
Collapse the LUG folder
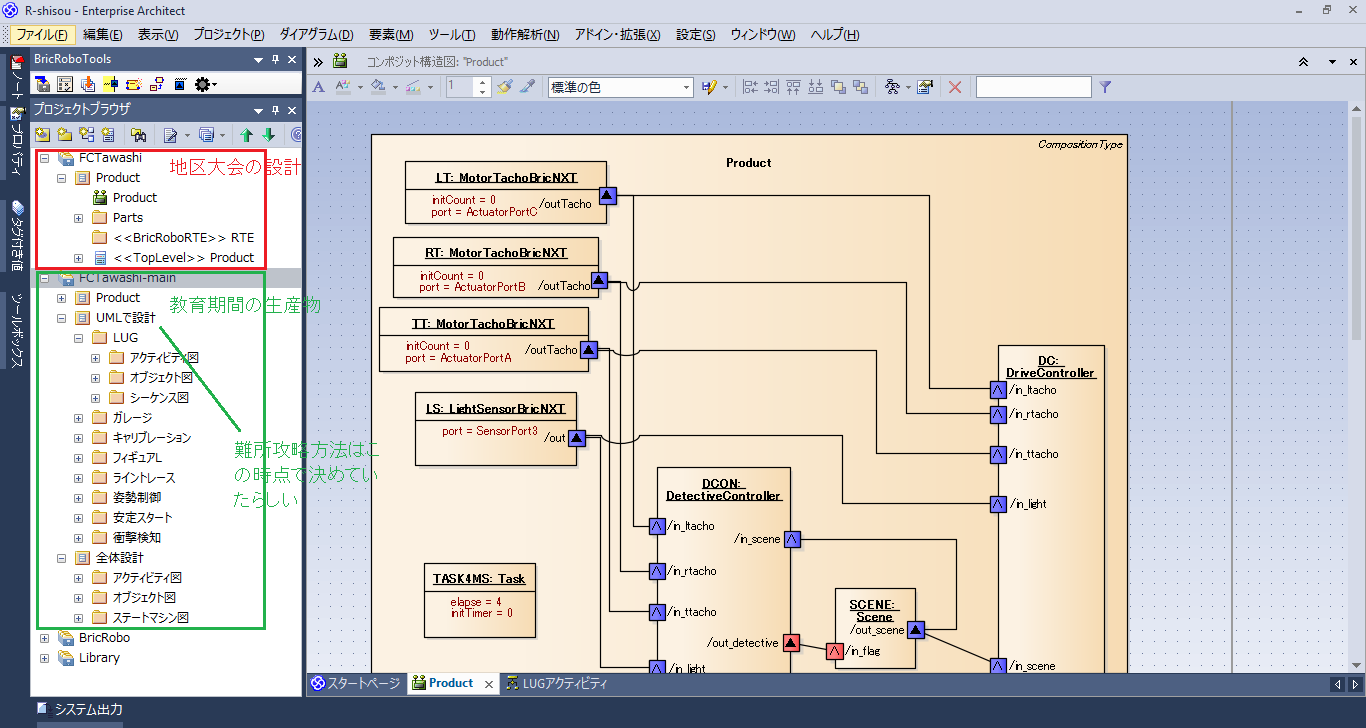(79, 338)
